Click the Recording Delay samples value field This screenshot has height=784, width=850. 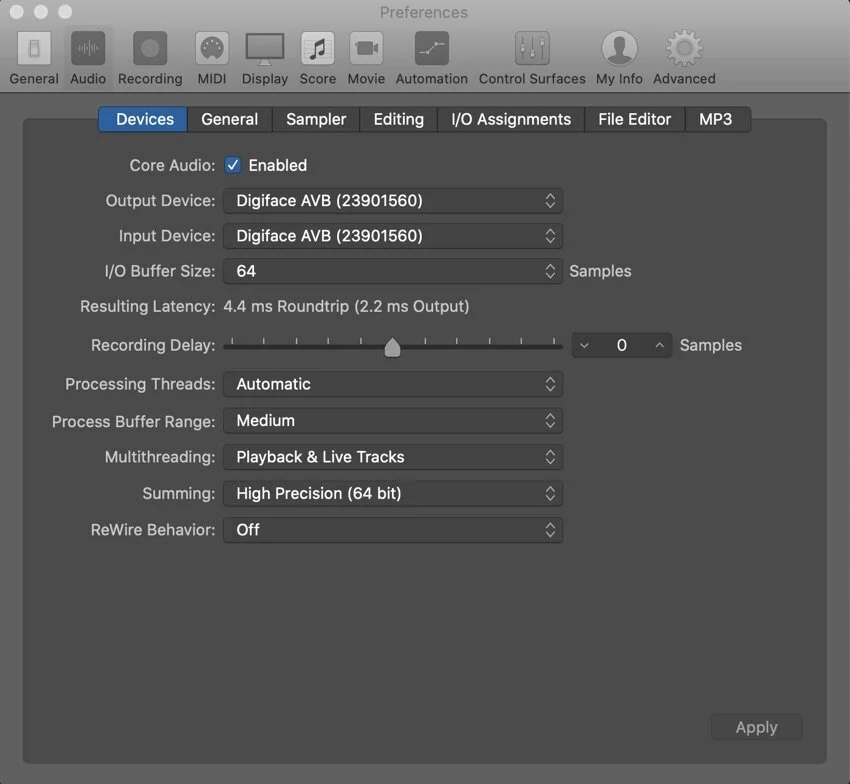[x=622, y=345]
